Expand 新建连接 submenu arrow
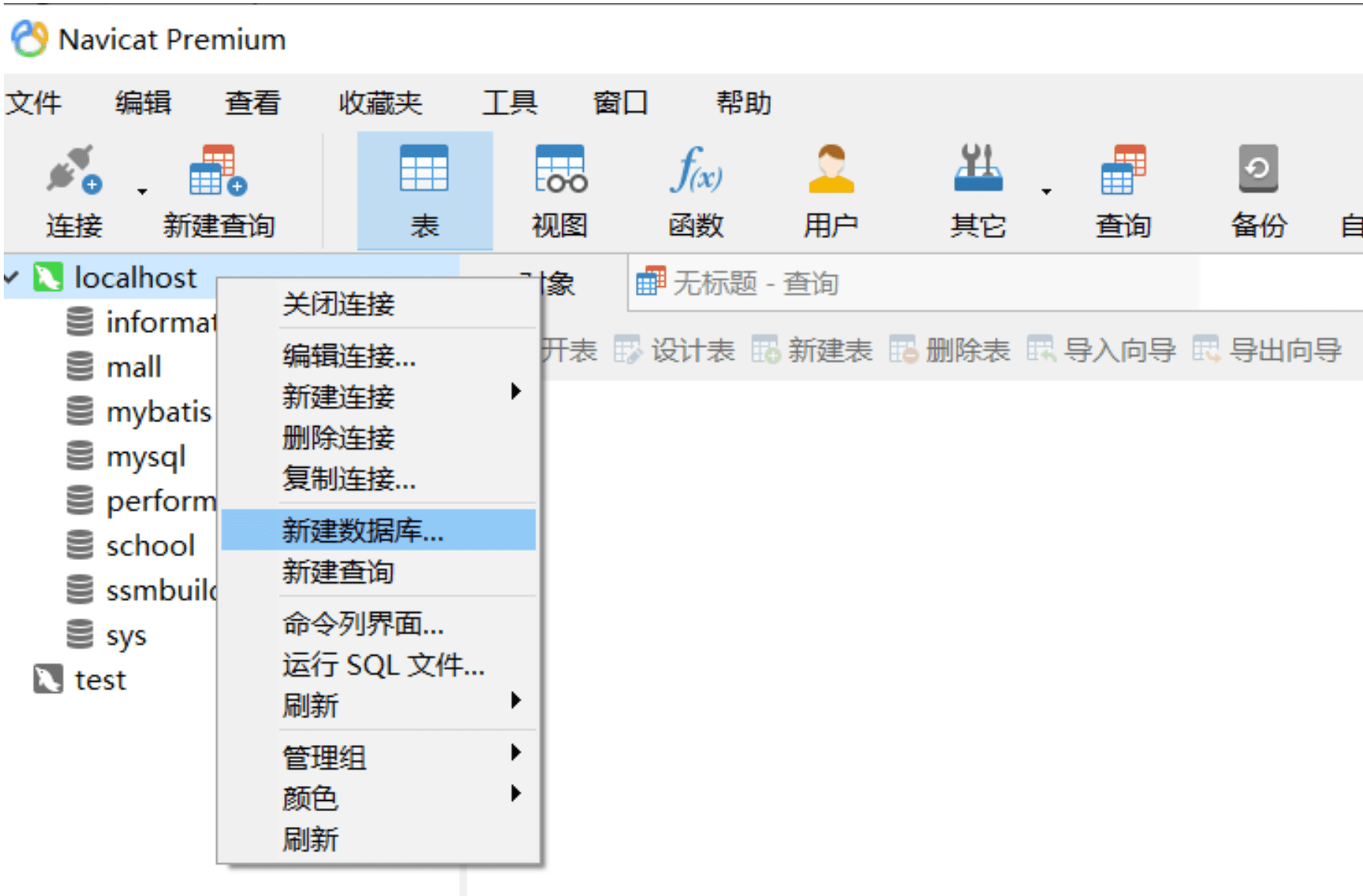The width and height of the screenshot is (1363, 896). tap(516, 391)
